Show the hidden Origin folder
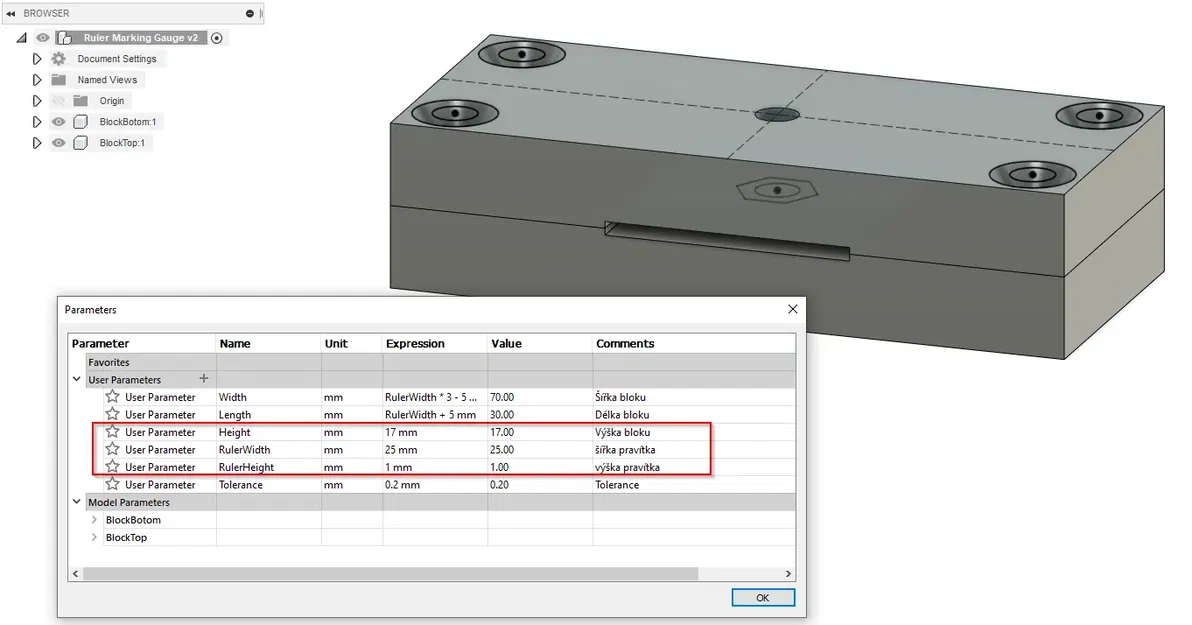 point(59,100)
